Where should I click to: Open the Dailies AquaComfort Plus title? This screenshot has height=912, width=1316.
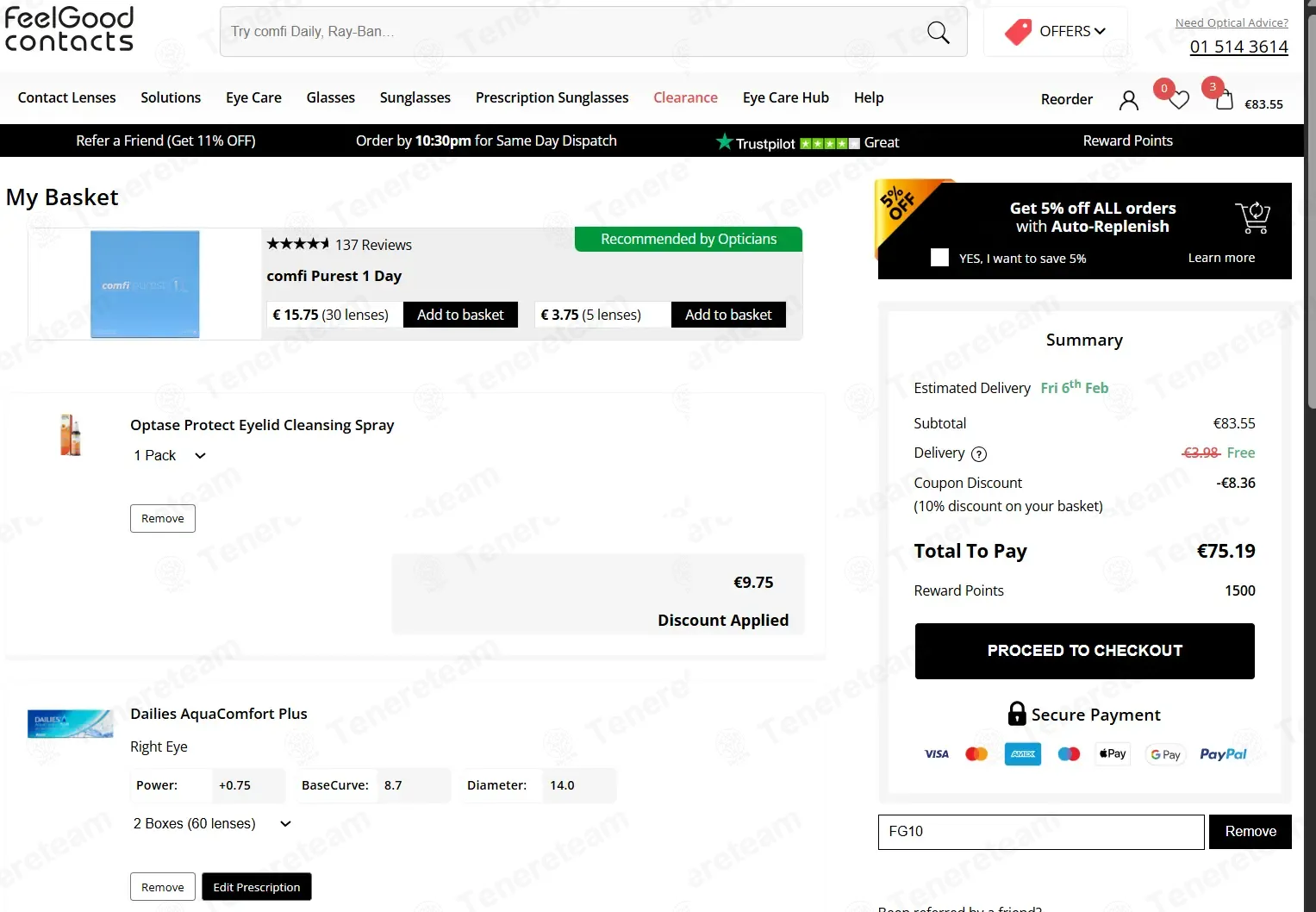click(219, 714)
